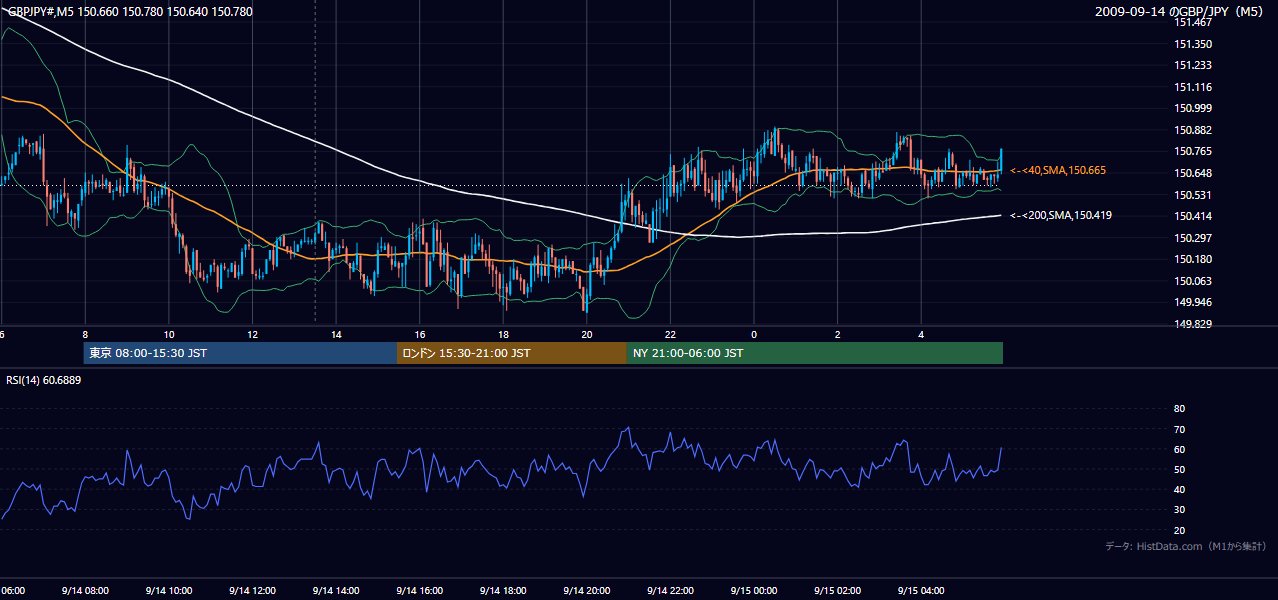1278x600 pixels.
Task: Click the 9/14 16:00 time axis label
Action: coord(419,590)
